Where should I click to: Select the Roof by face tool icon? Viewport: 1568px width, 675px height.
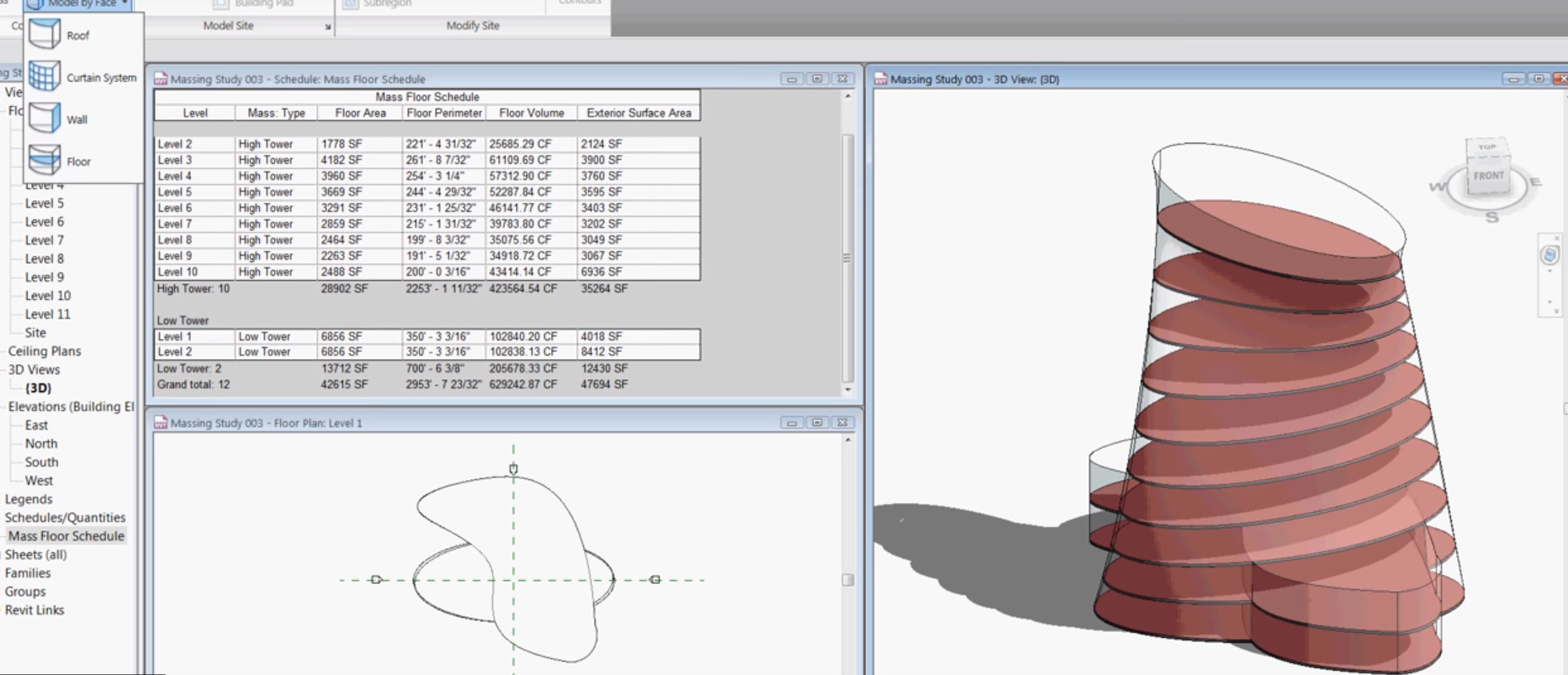(x=45, y=34)
